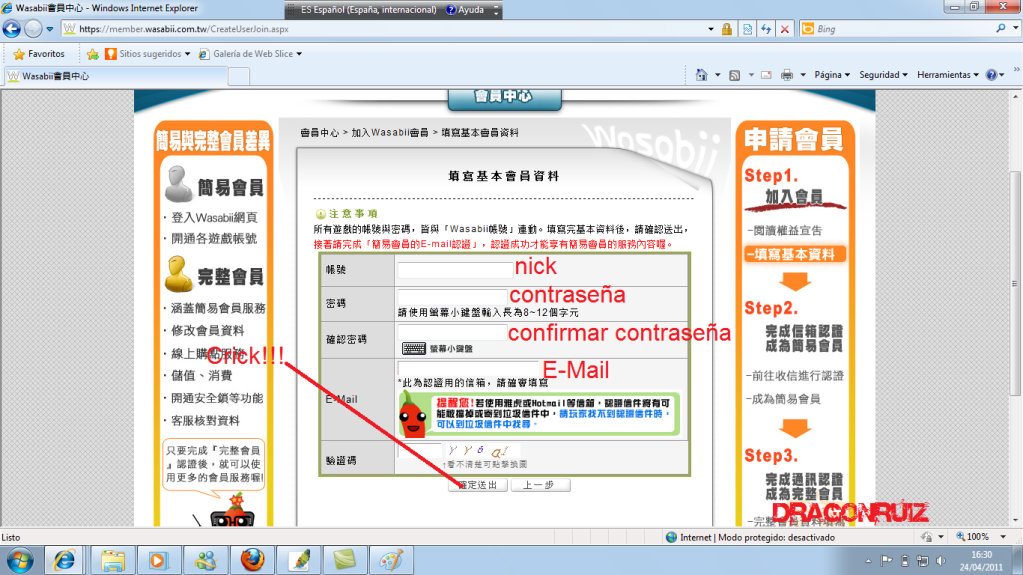The image size is (1023, 575).
Task: Click the Action Center flag tray icon
Action: coord(886,561)
